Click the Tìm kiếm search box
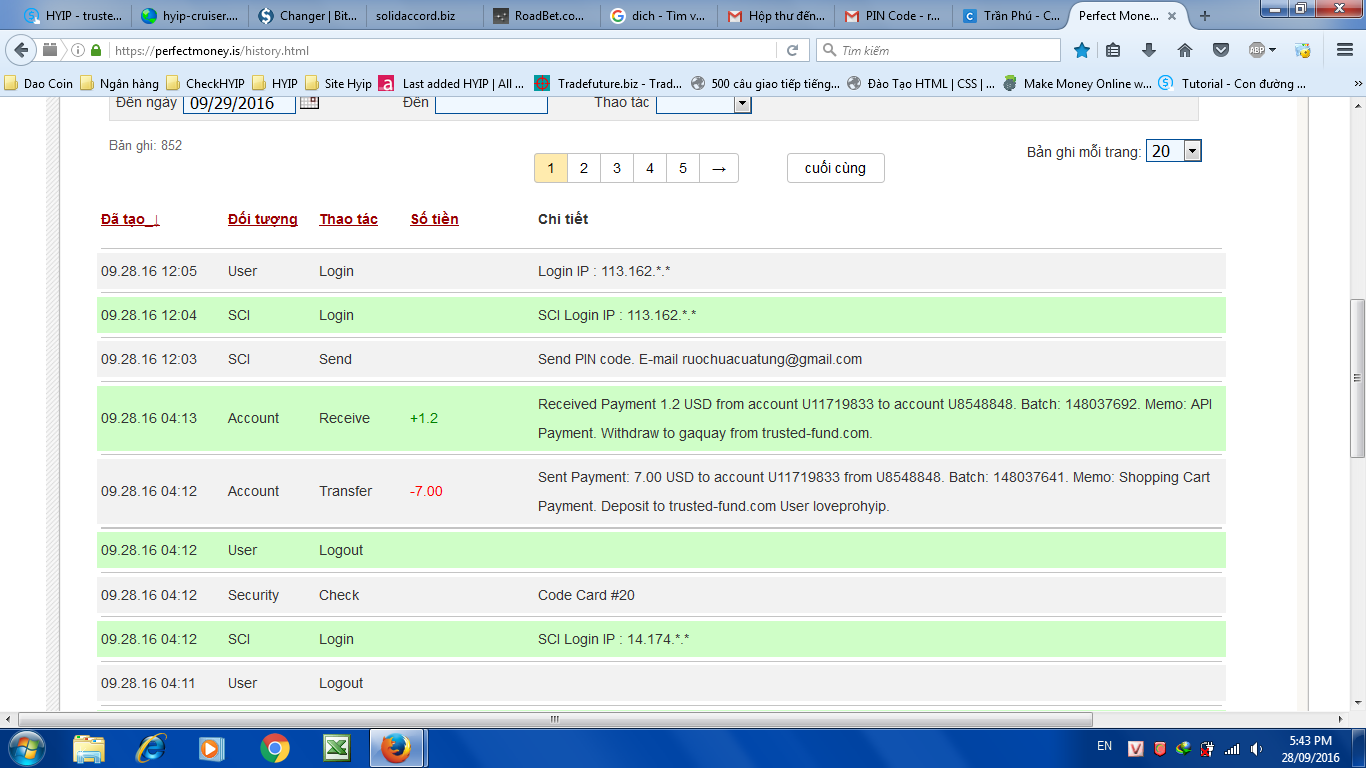 [938, 50]
